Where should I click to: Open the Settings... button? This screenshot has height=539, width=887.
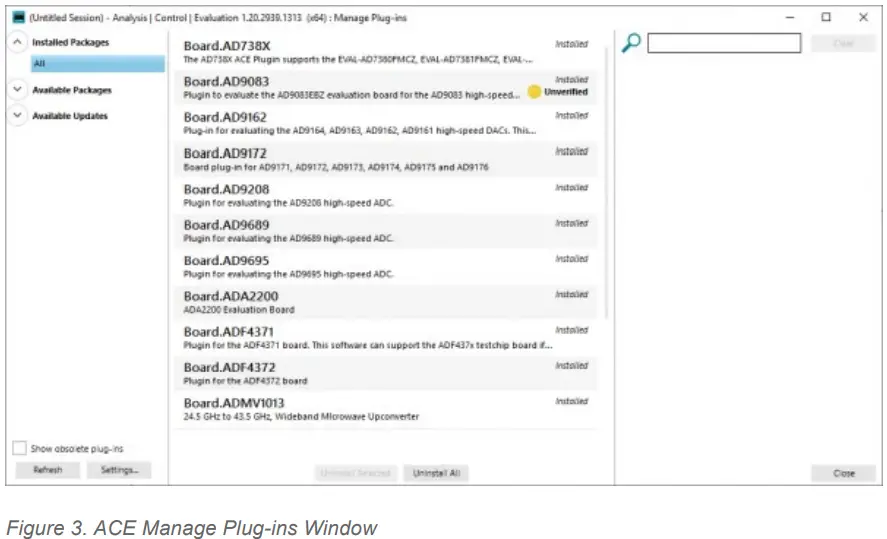click(x=119, y=470)
